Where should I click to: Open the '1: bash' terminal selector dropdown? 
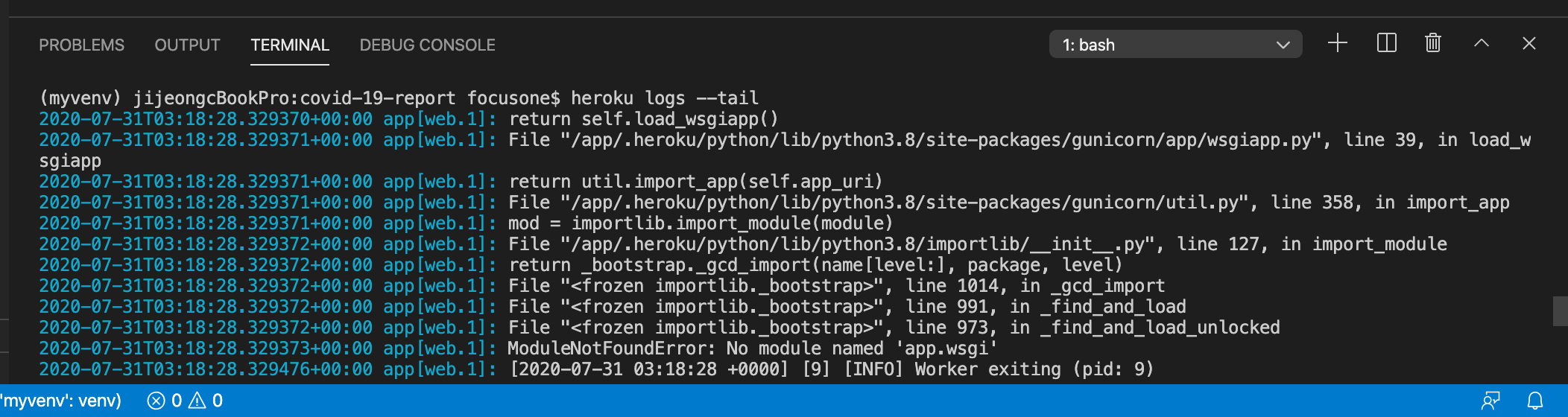click(x=1175, y=45)
